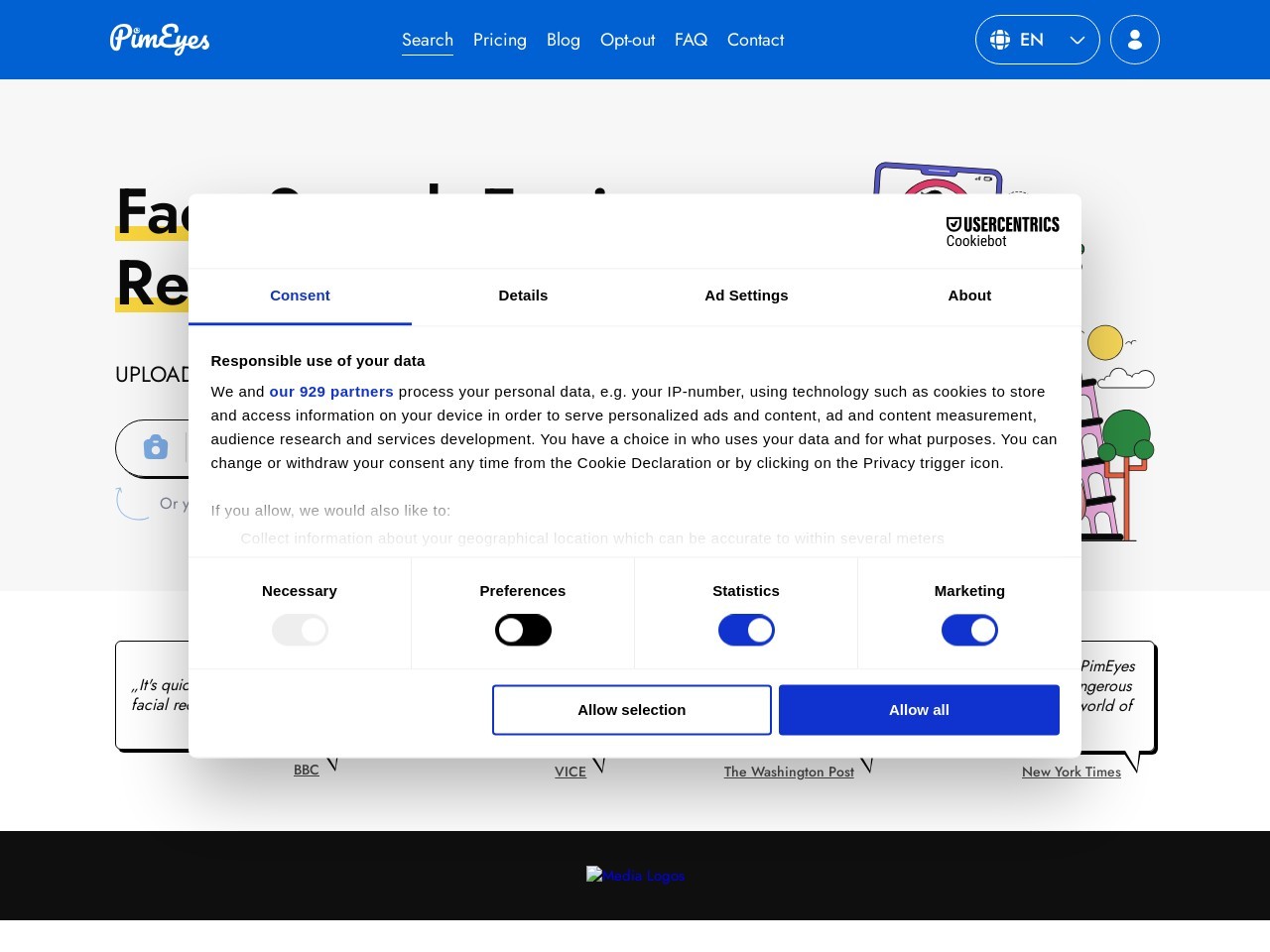The width and height of the screenshot is (1270, 952).
Task: Open The Washington Post link
Action: (789, 772)
